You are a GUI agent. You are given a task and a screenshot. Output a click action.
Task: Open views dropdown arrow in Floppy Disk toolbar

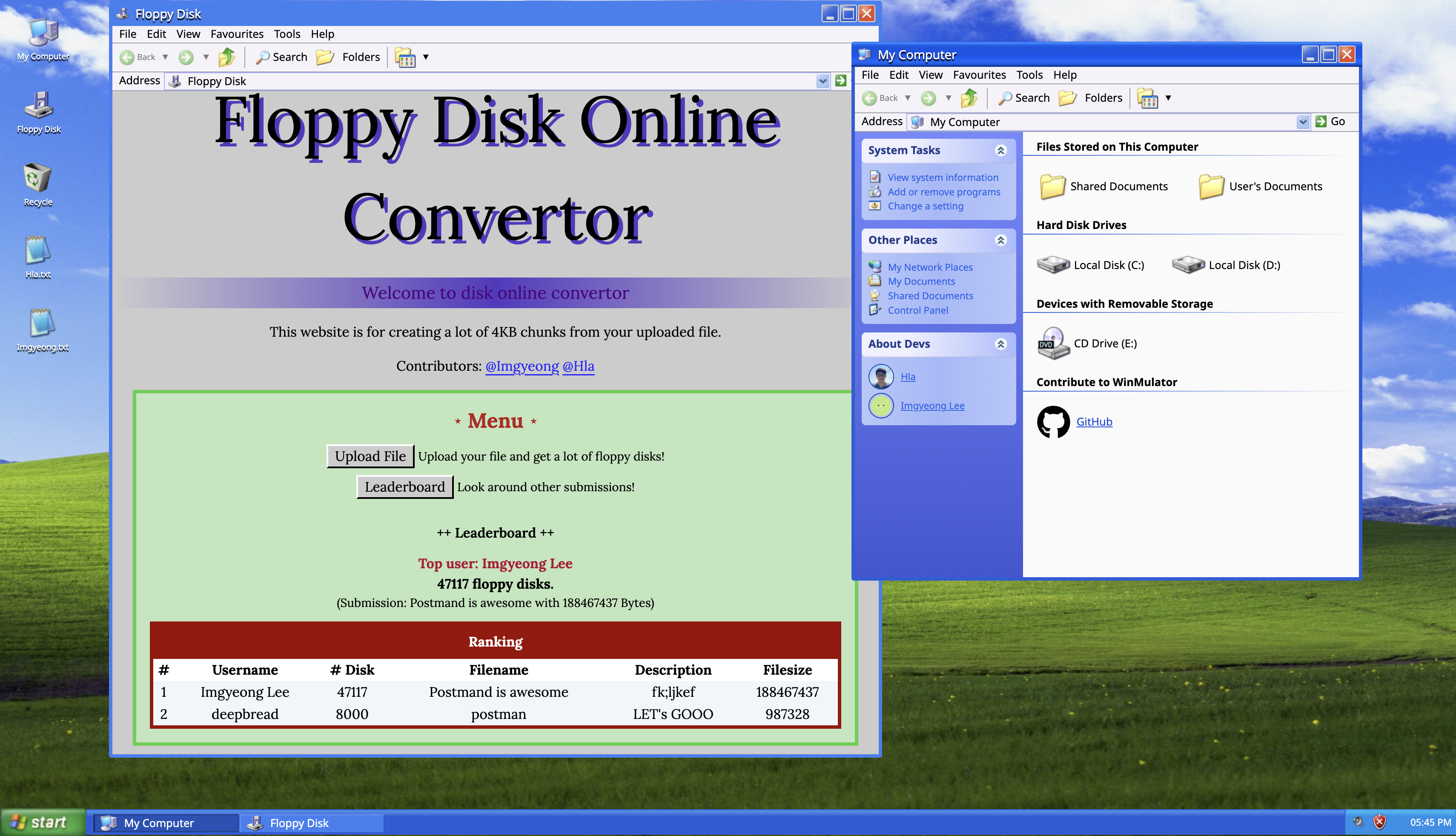pyautogui.click(x=426, y=57)
